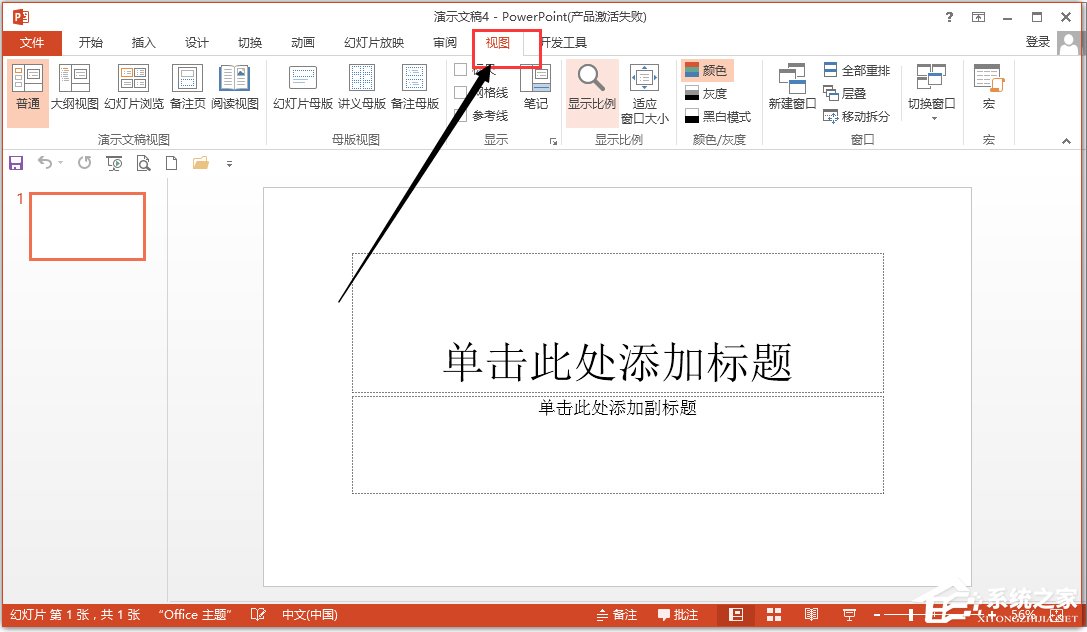
Task: Toggle the Gridlines (网格线) checkbox
Action: click(460, 92)
